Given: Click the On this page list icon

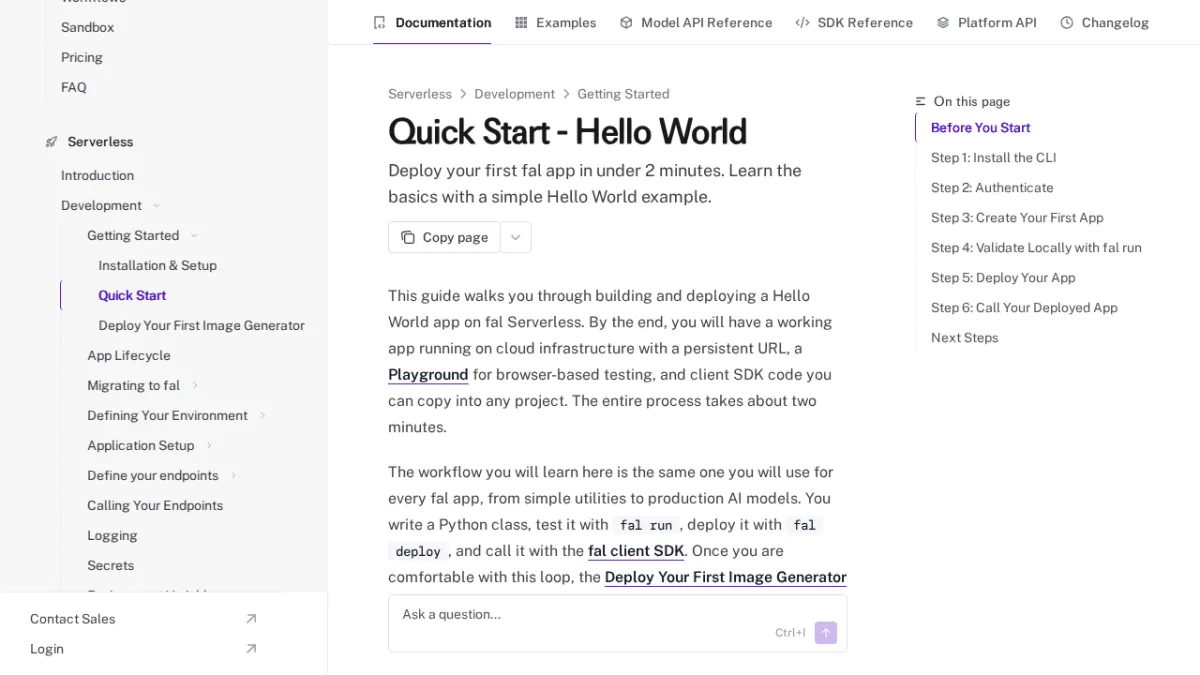Looking at the screenshot, I should (921, 101).
